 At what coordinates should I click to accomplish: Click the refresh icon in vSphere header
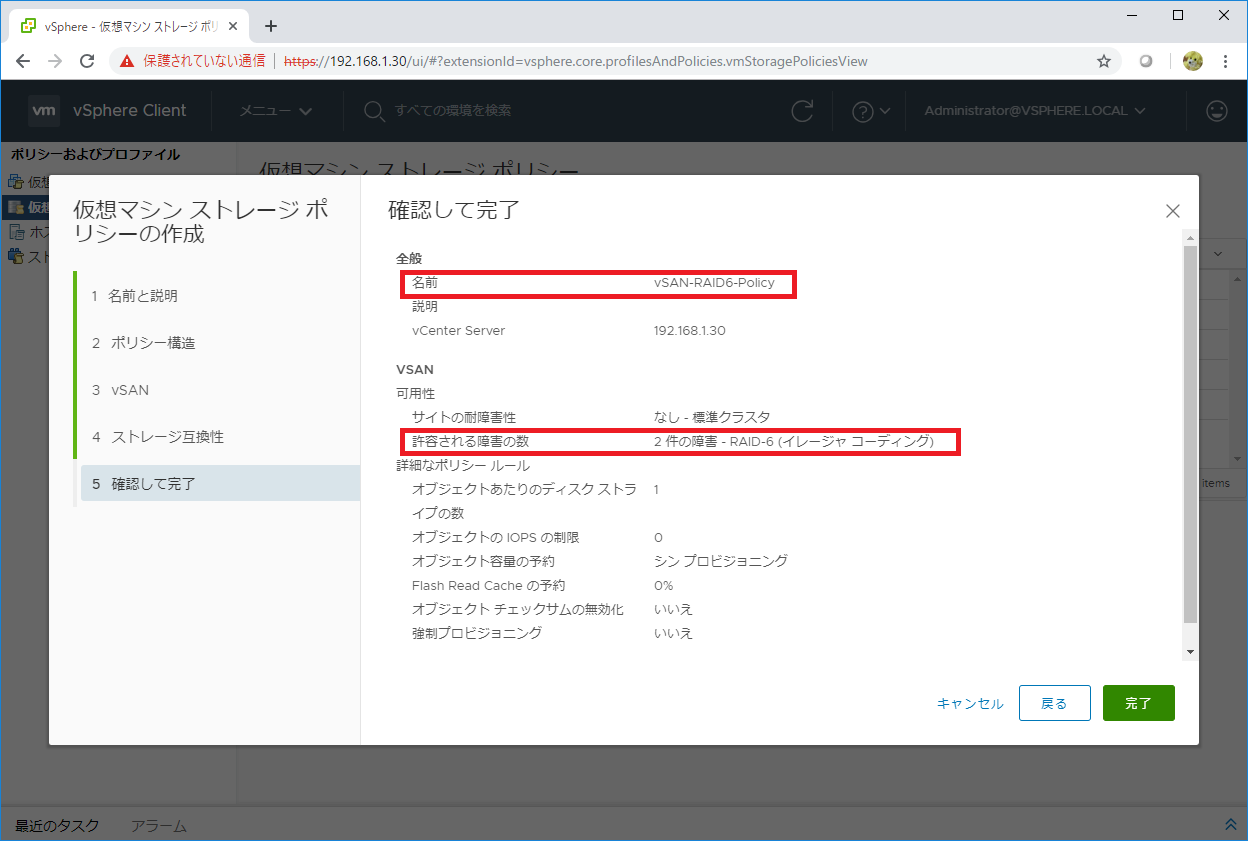tap(802, 111)
